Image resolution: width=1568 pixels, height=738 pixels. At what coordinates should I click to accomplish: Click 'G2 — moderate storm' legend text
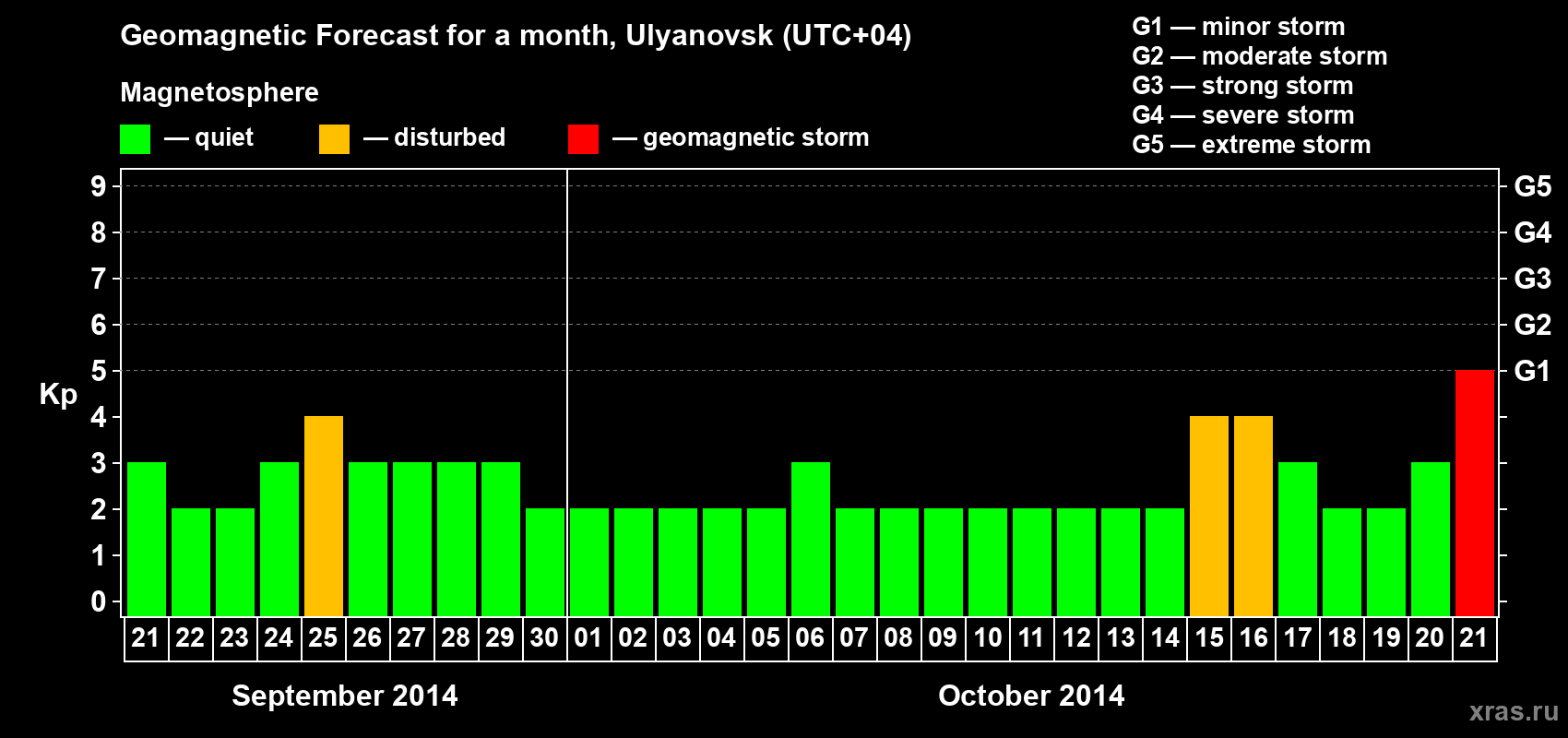coord(1259,56)
